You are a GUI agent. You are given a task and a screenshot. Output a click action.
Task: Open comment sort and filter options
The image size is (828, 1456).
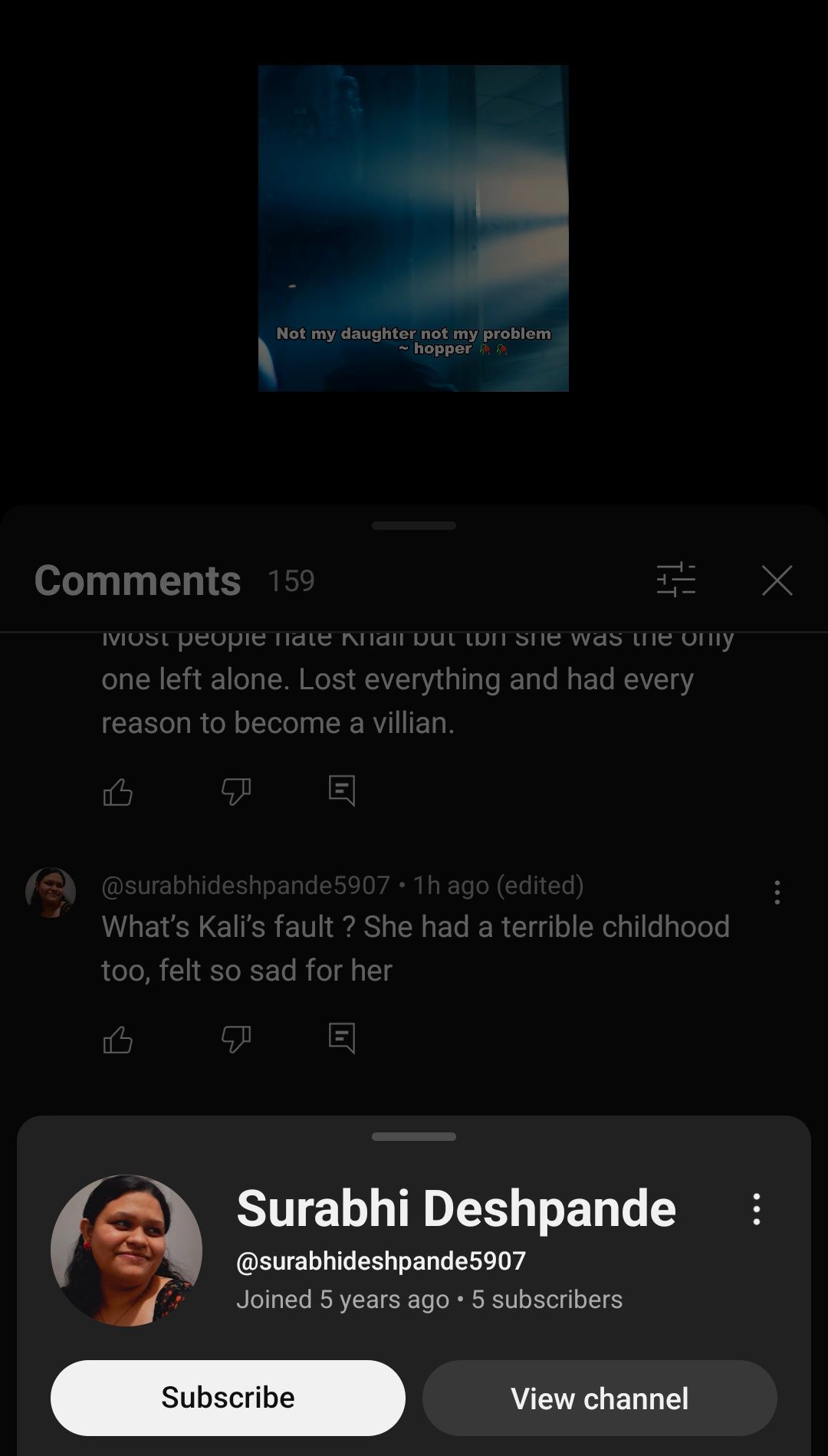point(676,580)
